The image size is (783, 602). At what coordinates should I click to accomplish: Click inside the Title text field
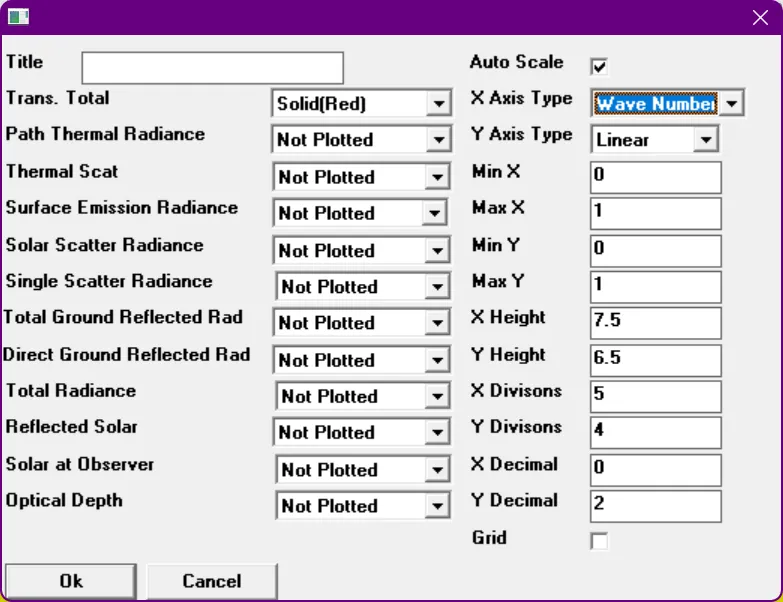(212, 68)
